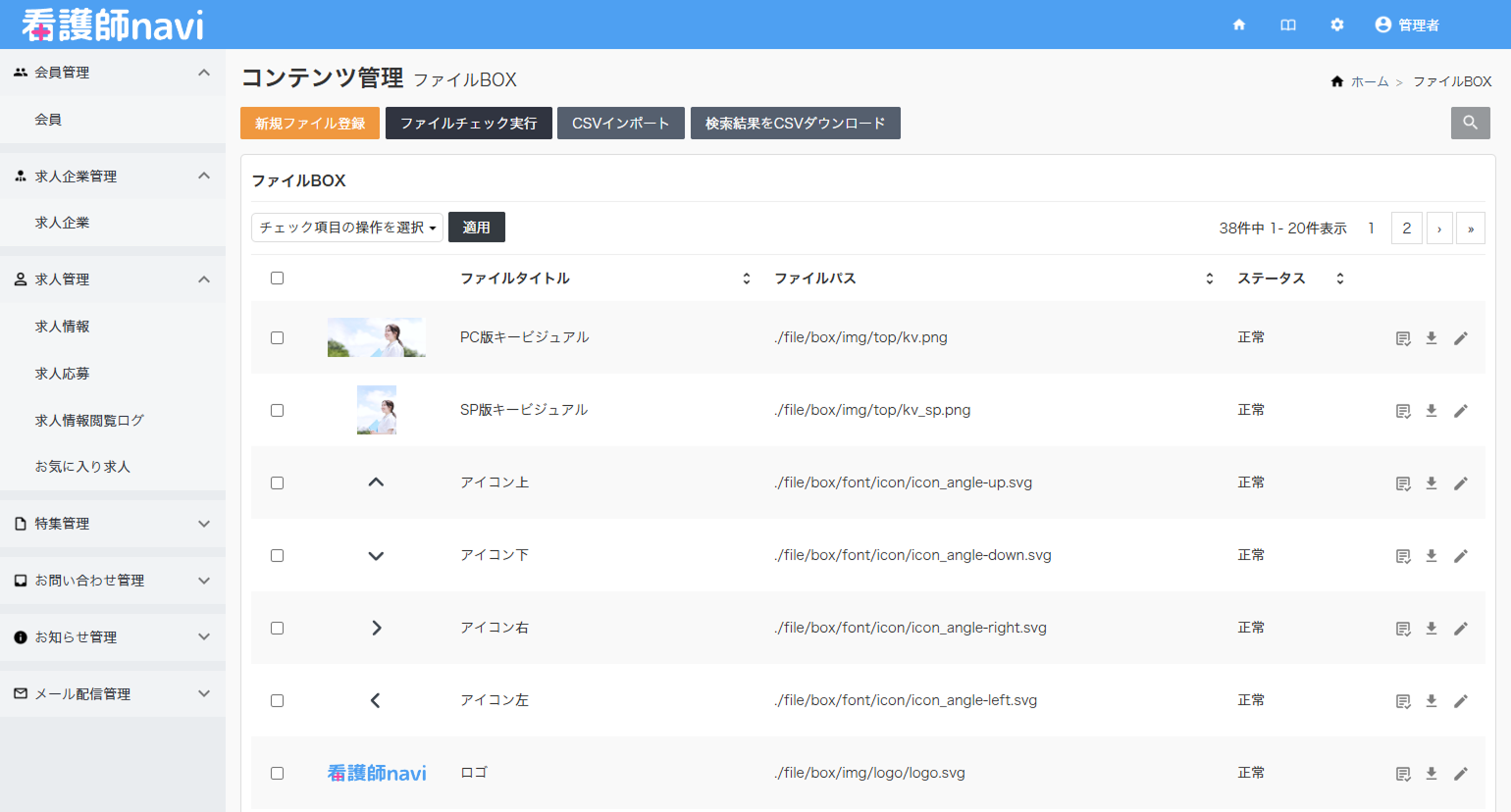Click the home icon in top header
The height and width of the screenshot is (812, 1511).
tap(1239, 25)
